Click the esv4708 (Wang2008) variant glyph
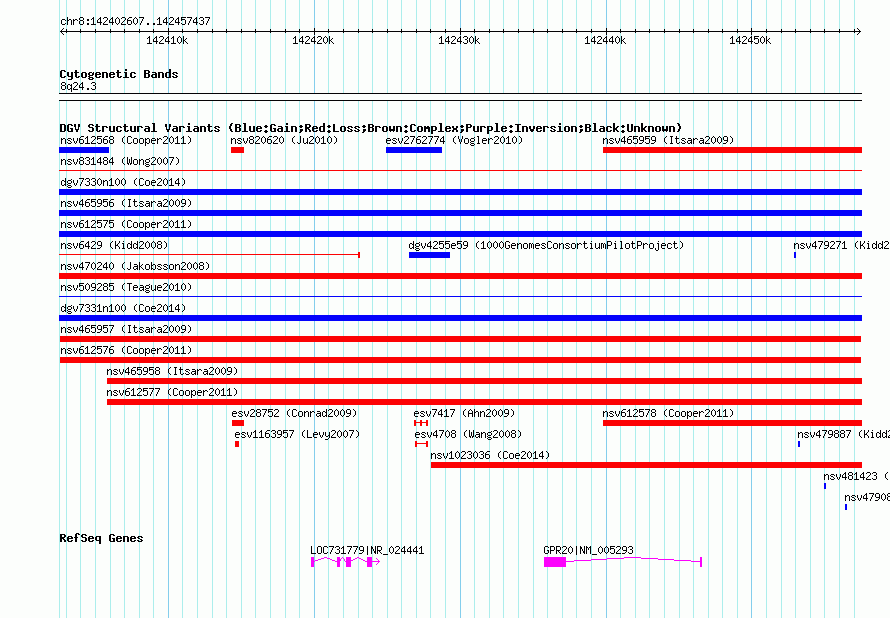Image resolution: width=890 pixels, height=618 pixels. (421, 444)
